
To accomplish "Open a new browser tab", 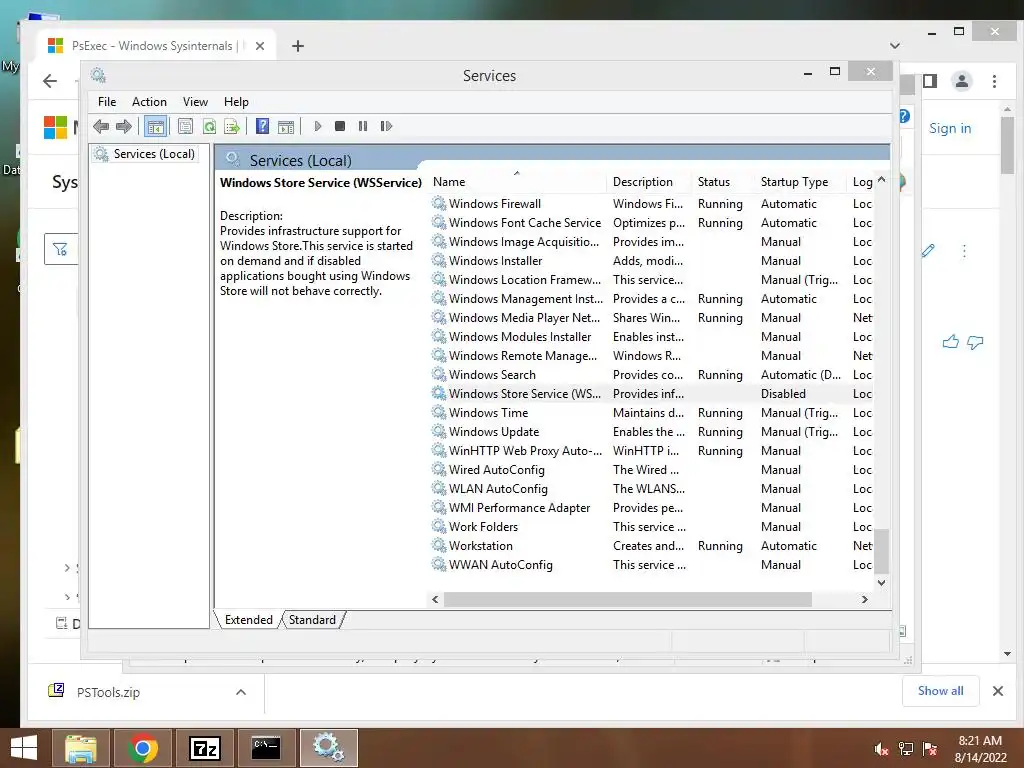I will click(x=298, y=46).
